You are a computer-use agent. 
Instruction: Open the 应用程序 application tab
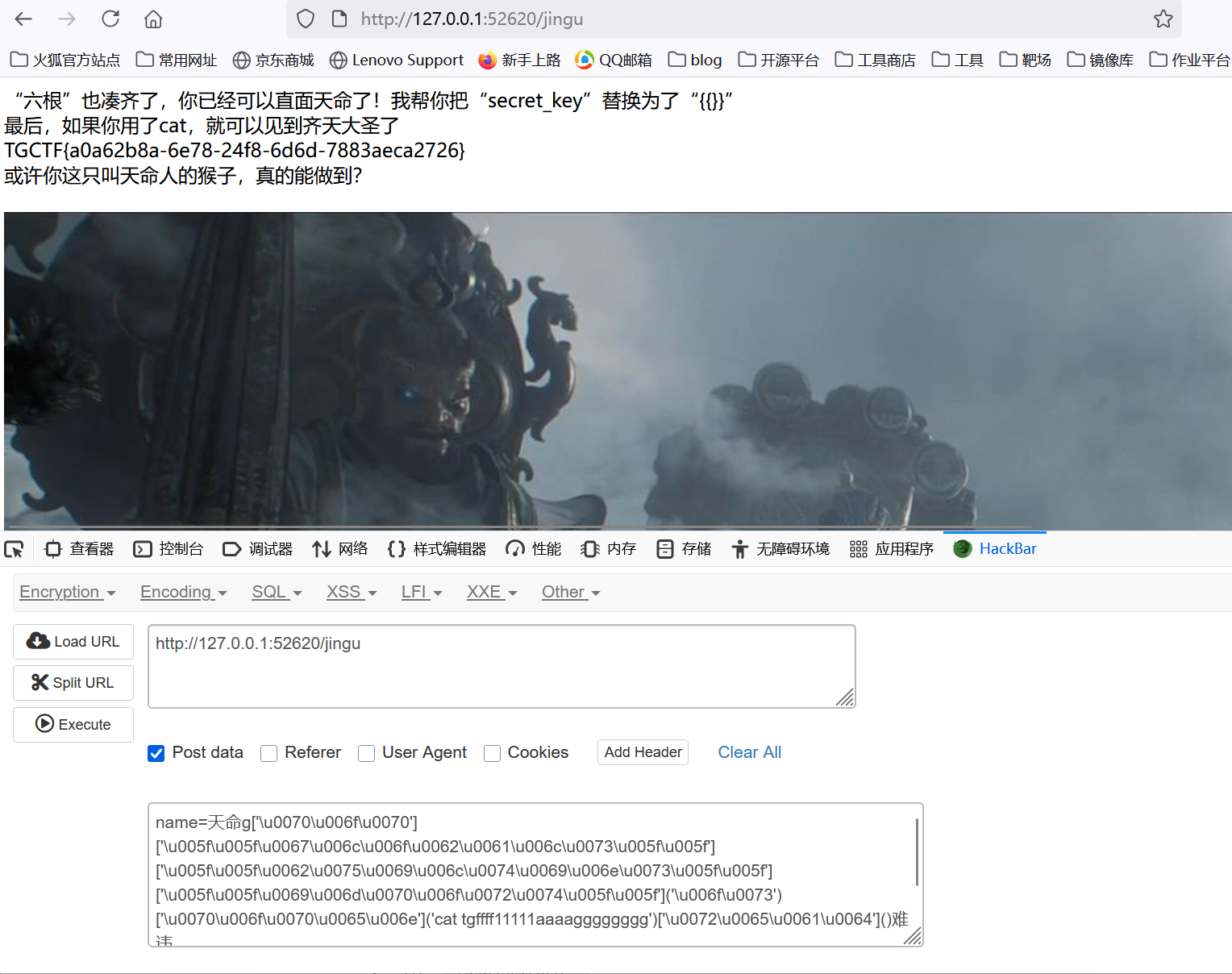coord(892,549)
